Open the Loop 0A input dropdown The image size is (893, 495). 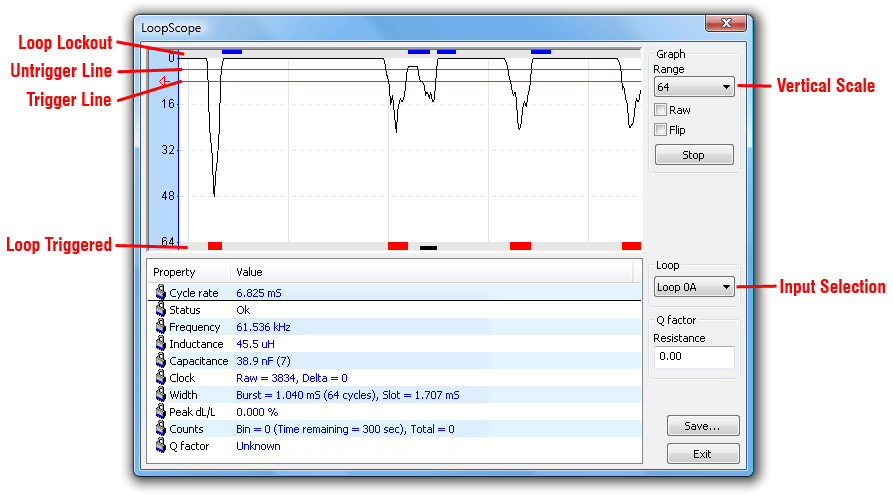tap(694, 287)
